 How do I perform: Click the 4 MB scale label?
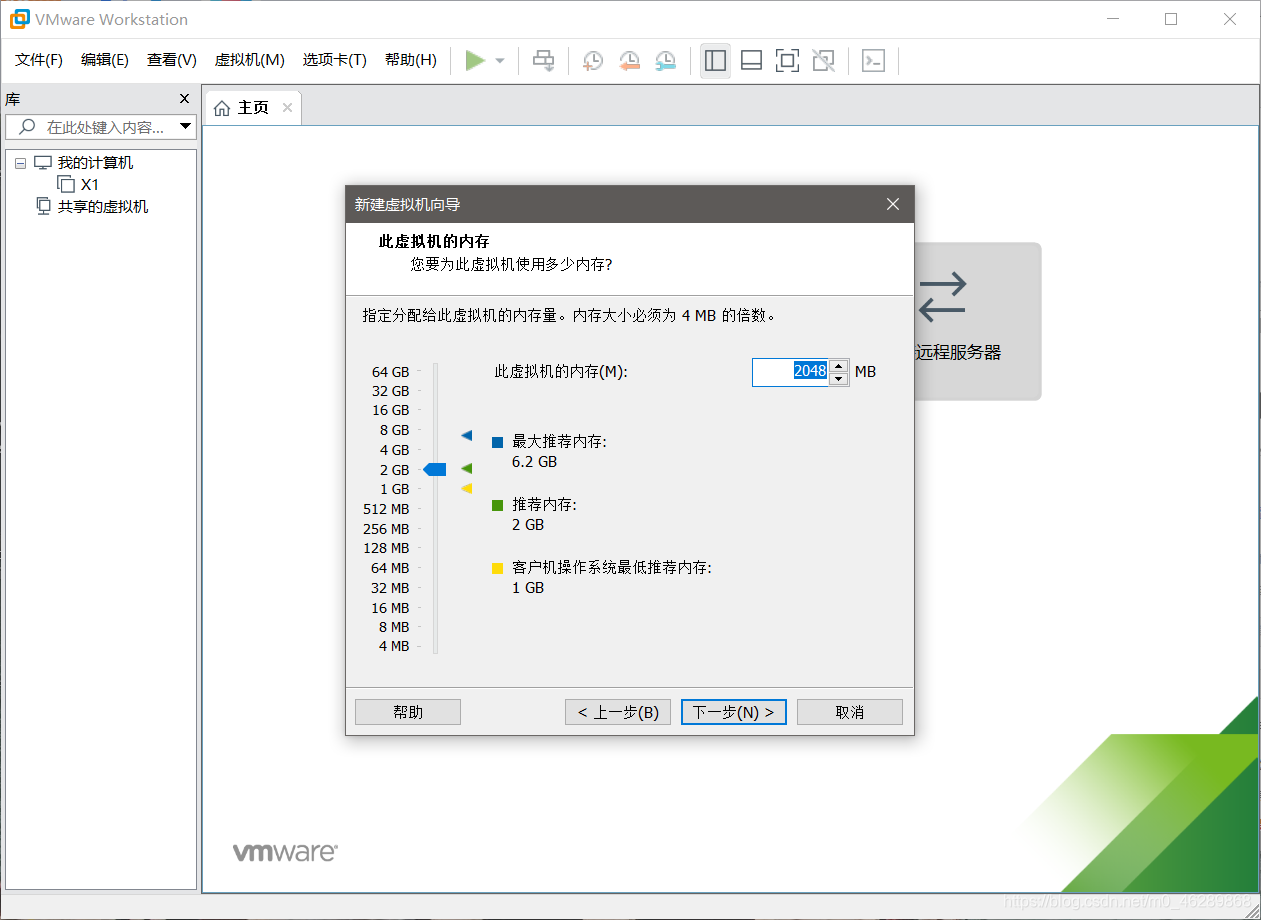tap(394, 646)
